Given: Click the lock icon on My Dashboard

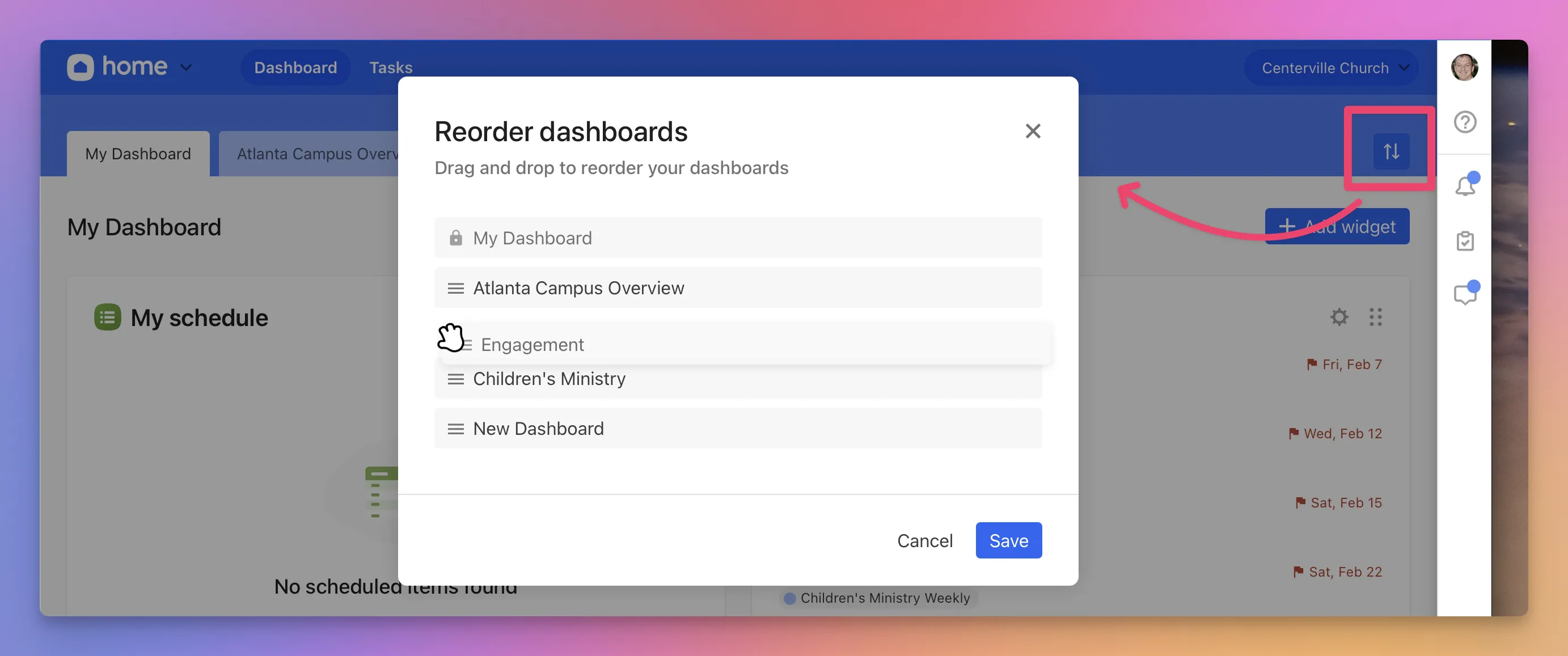Looking at the screenshot, I should pos(455,238).
